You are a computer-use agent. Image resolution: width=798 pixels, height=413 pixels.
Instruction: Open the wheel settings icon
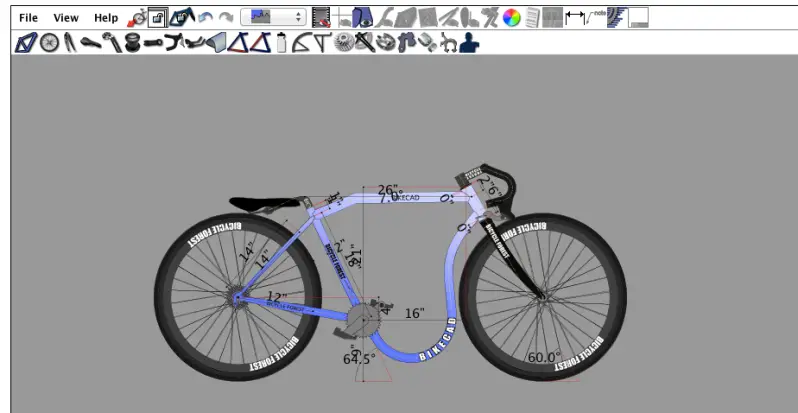click(49, 43)
